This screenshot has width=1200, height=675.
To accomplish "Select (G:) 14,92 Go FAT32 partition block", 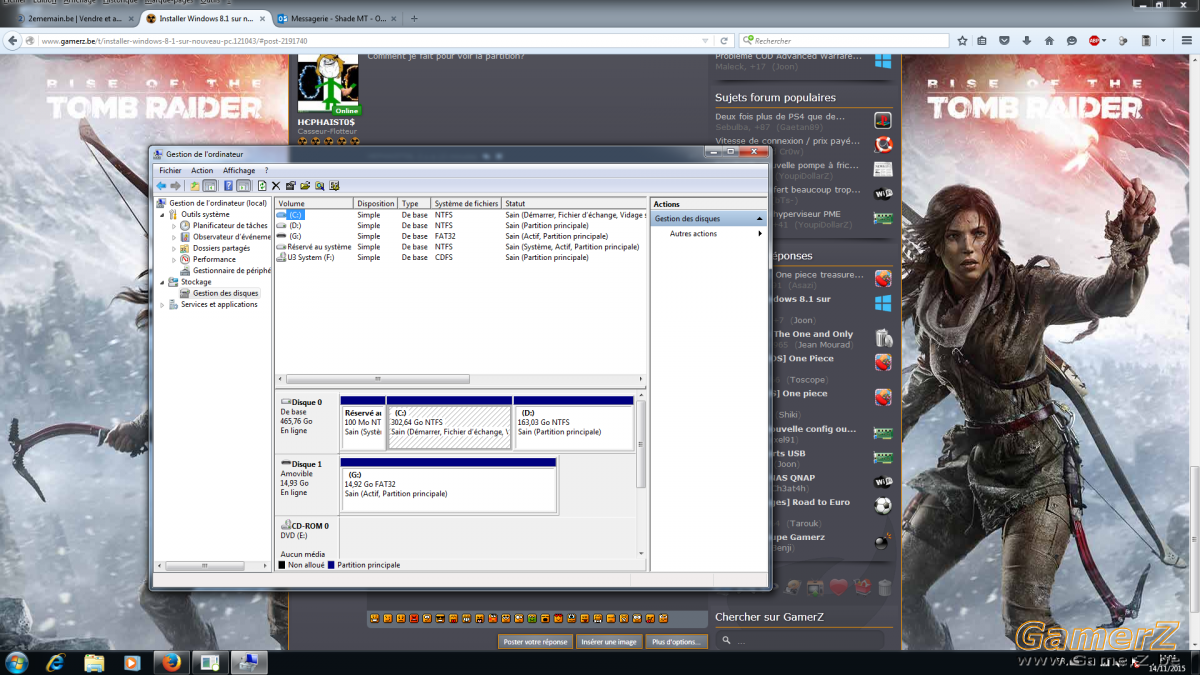I will click(448, 485).
